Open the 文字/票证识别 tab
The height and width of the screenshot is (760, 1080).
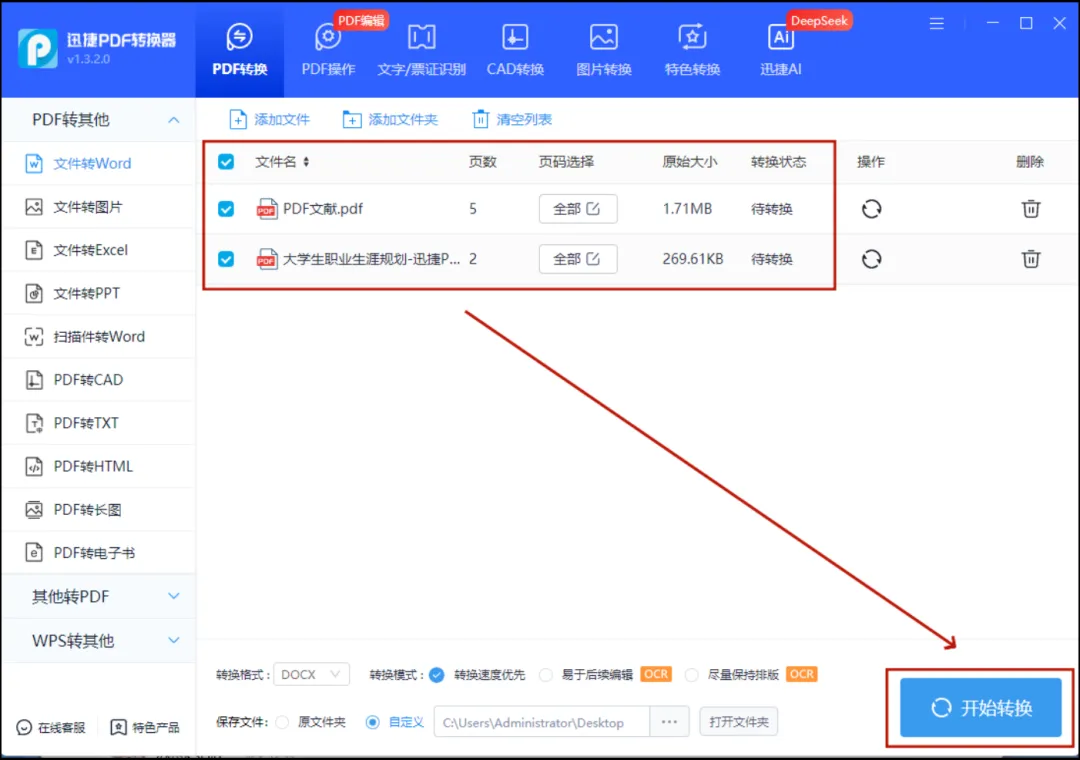coord(422,50)
